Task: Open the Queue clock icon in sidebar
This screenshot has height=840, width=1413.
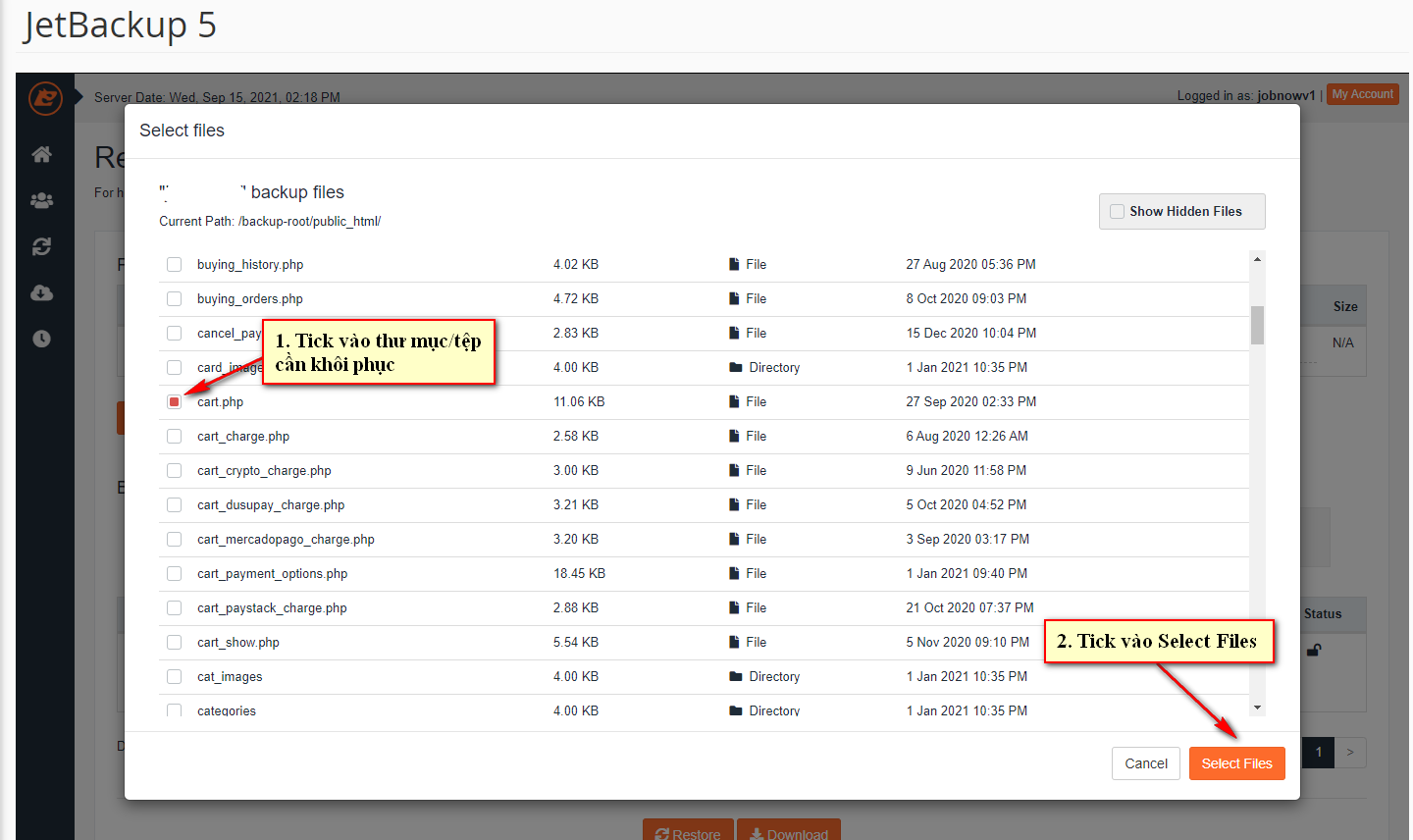Action: 41,339
